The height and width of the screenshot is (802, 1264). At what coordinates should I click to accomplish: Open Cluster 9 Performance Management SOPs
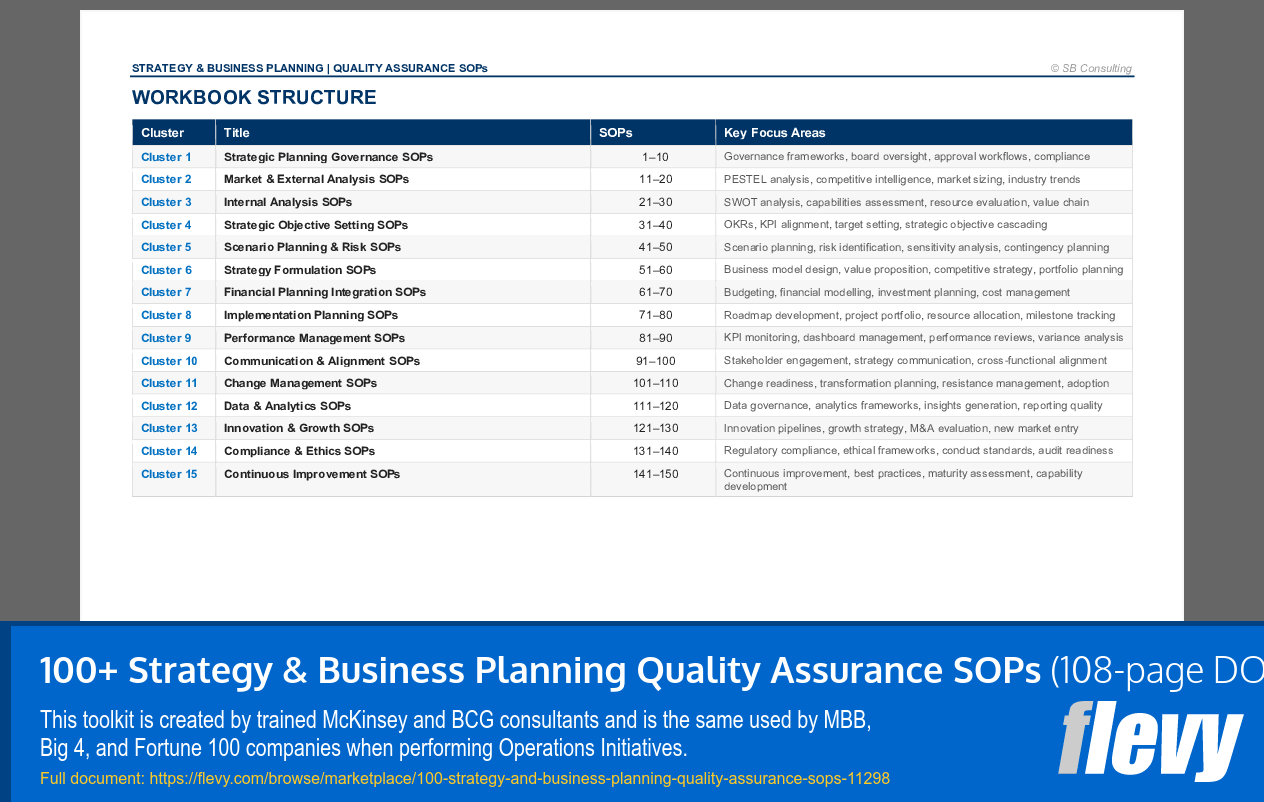165,337
